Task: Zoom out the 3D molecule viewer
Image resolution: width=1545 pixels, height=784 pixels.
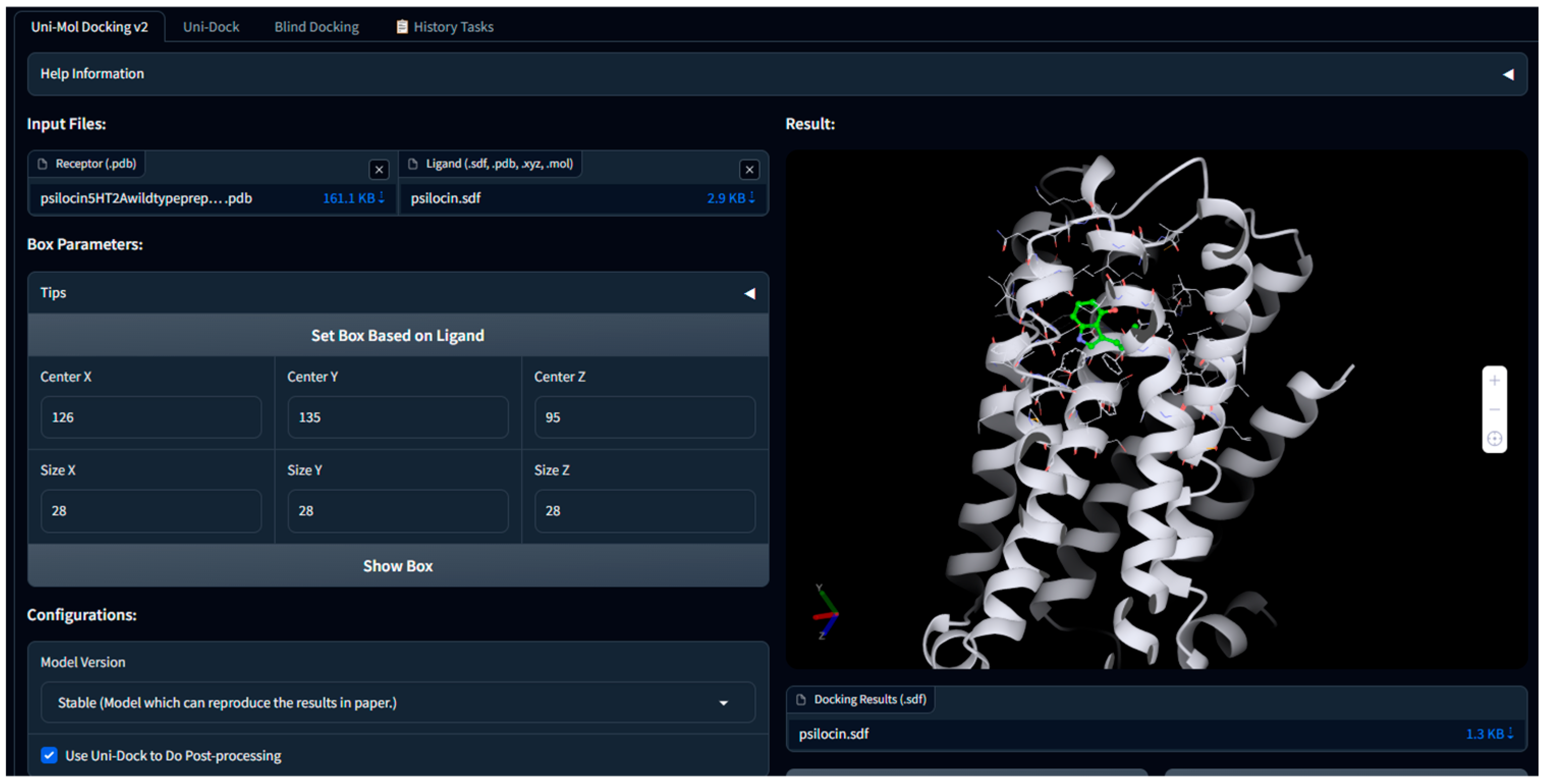Action: tap(1495, 410)
